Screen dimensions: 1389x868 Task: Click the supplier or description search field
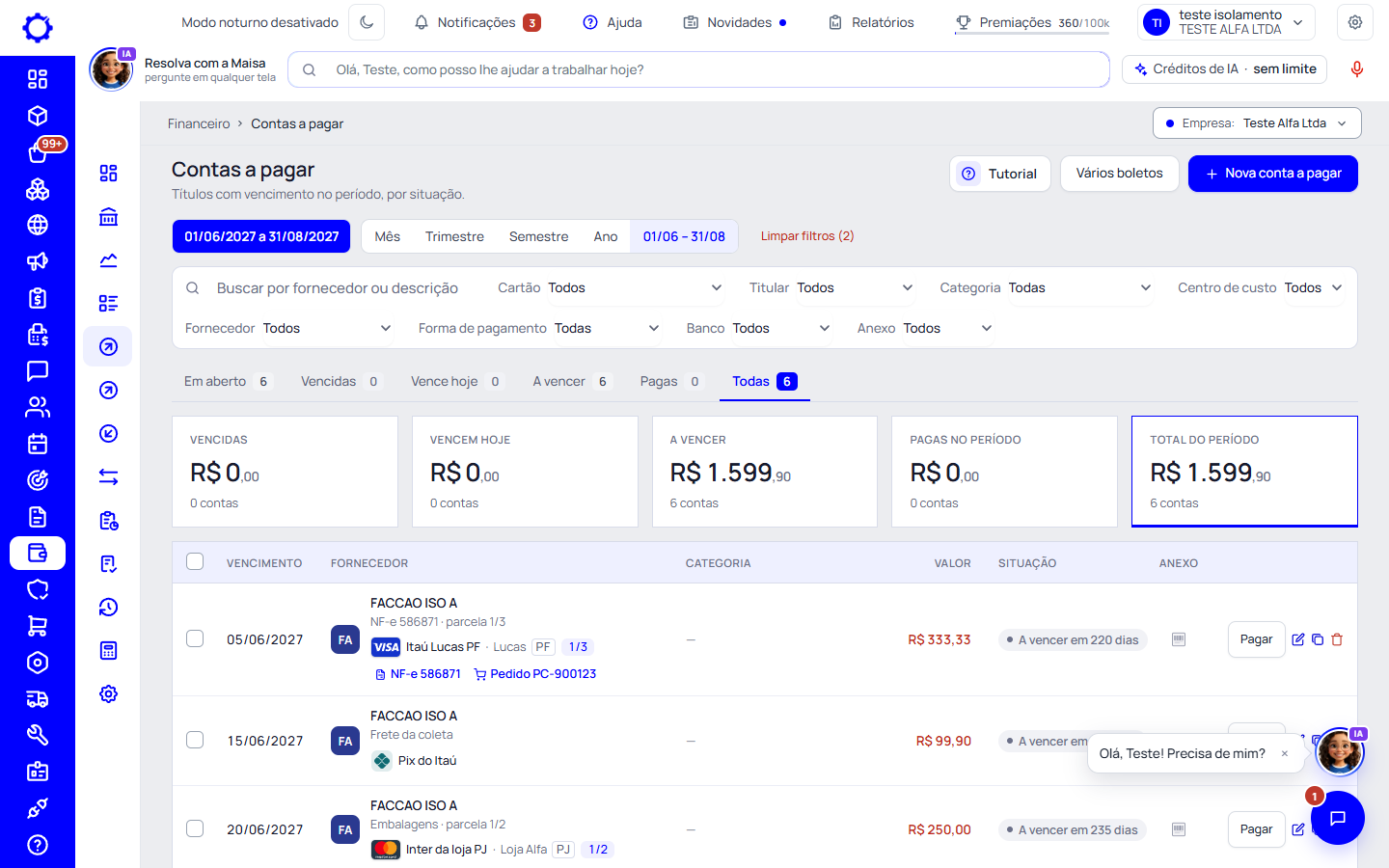tap(337, 288)
